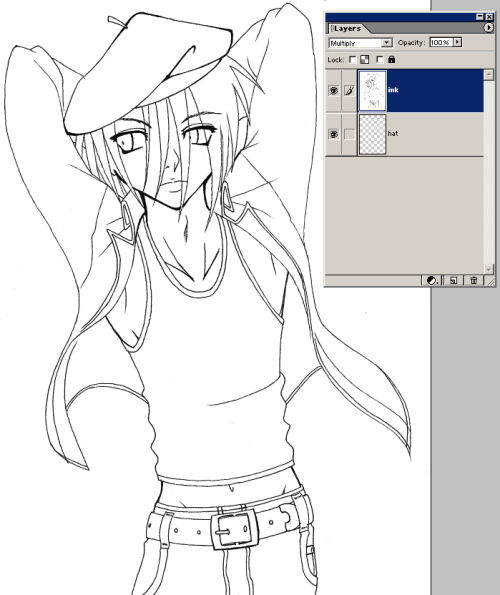
Task: Open the Opacity slider popup arrow
Action: tap(458, 42)
